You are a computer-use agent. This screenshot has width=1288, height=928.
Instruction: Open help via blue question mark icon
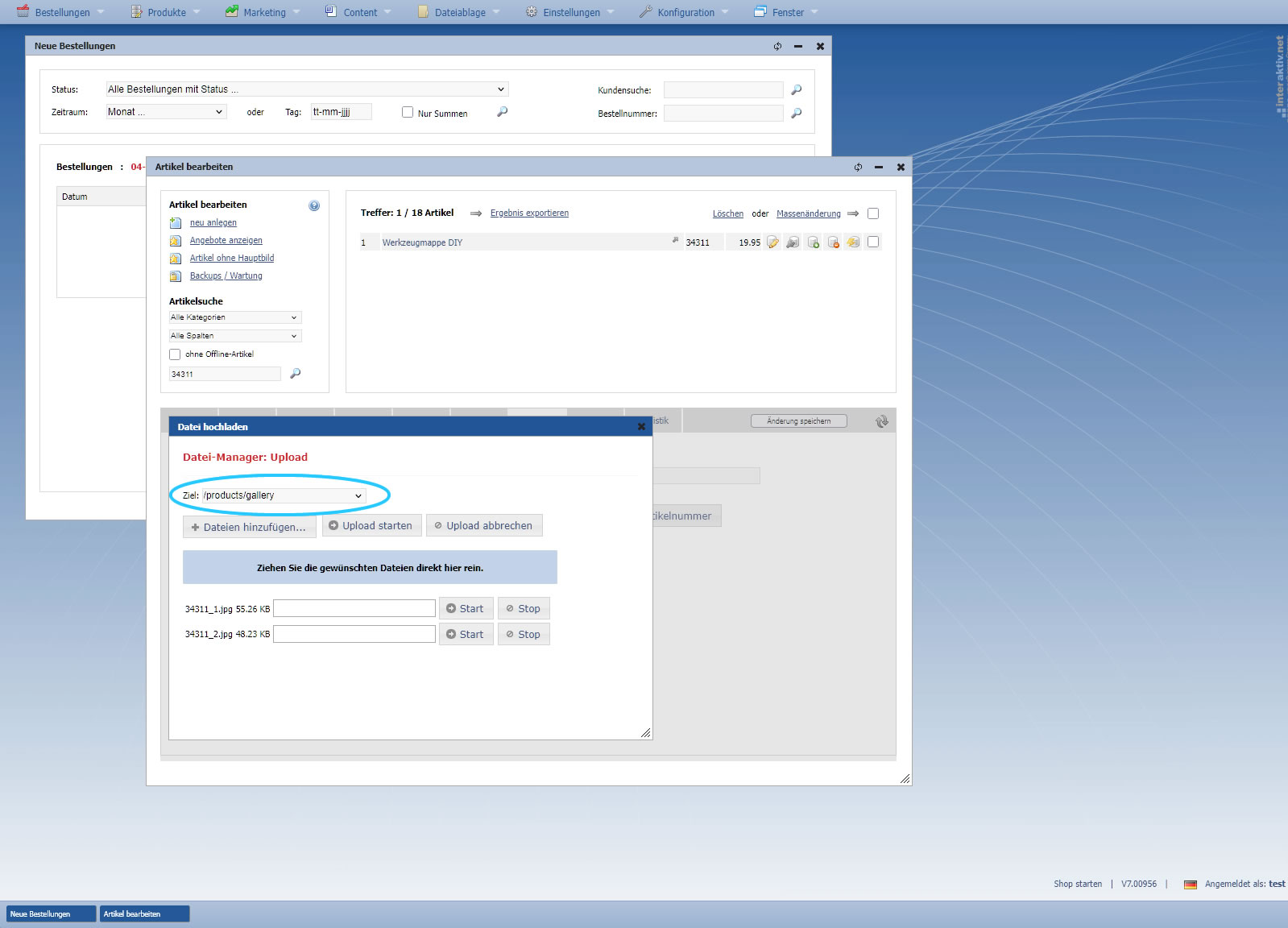point(314,206)
